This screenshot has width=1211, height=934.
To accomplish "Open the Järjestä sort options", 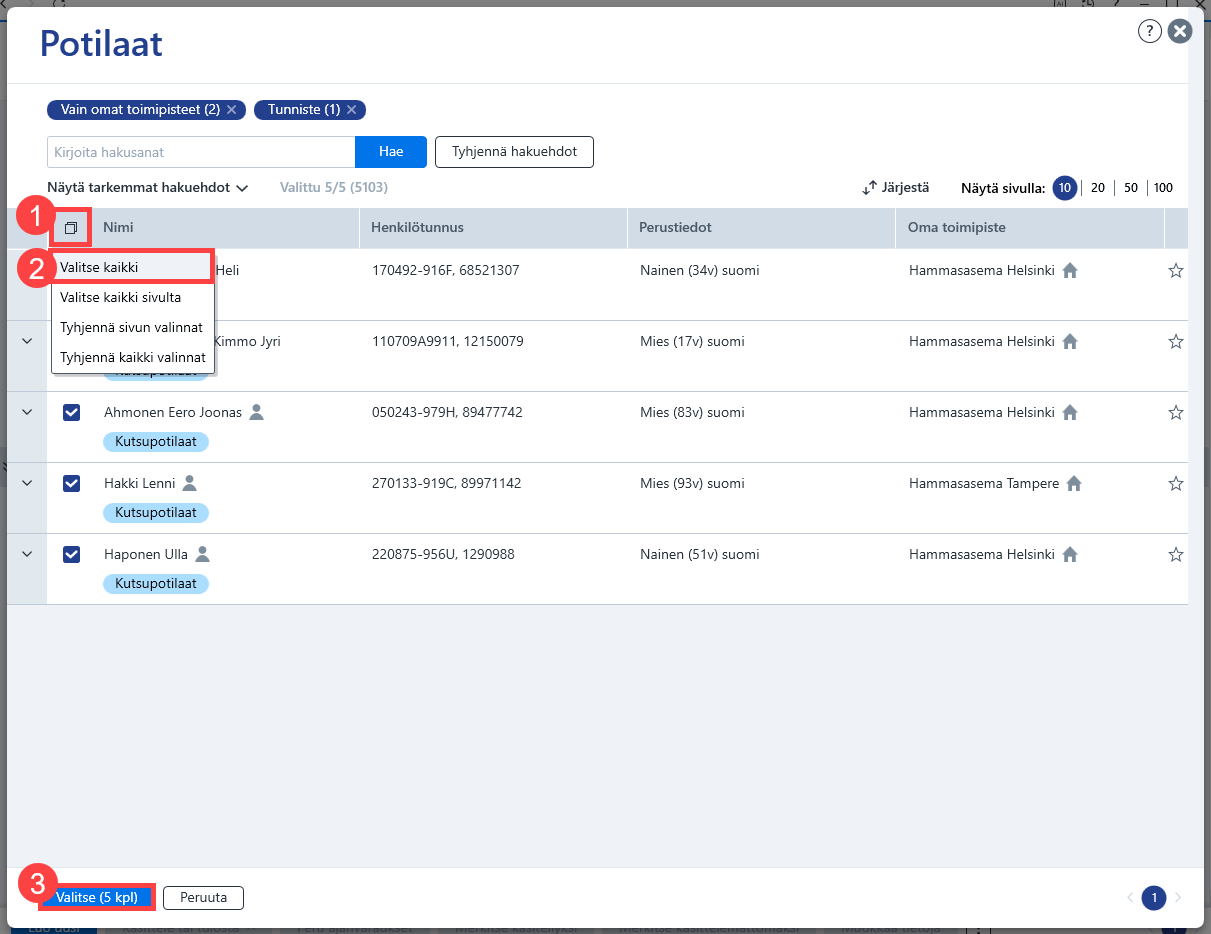I will [895, 187].
